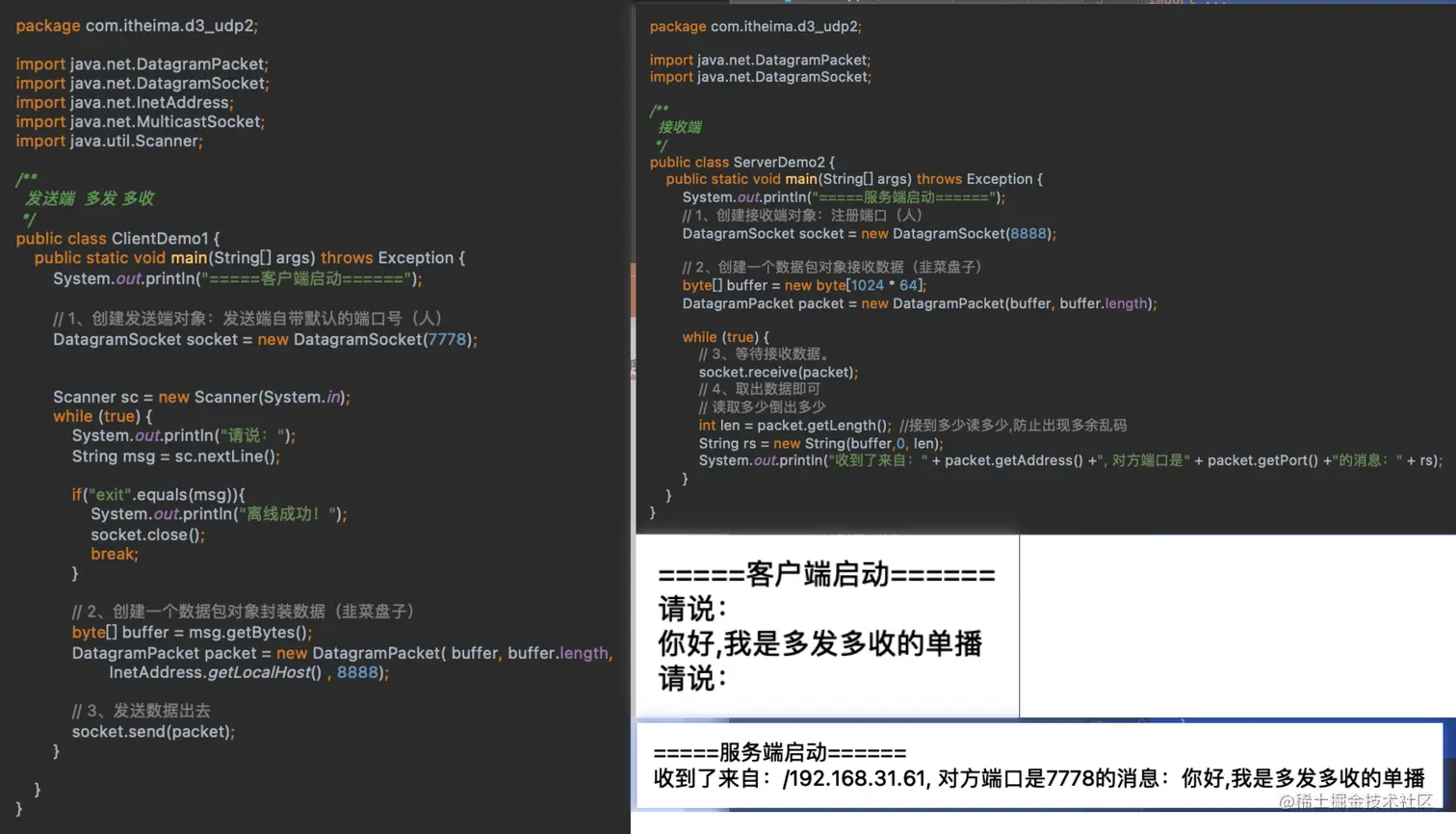Click the comment '// 1、创建发送端对象'

(247, 318)
